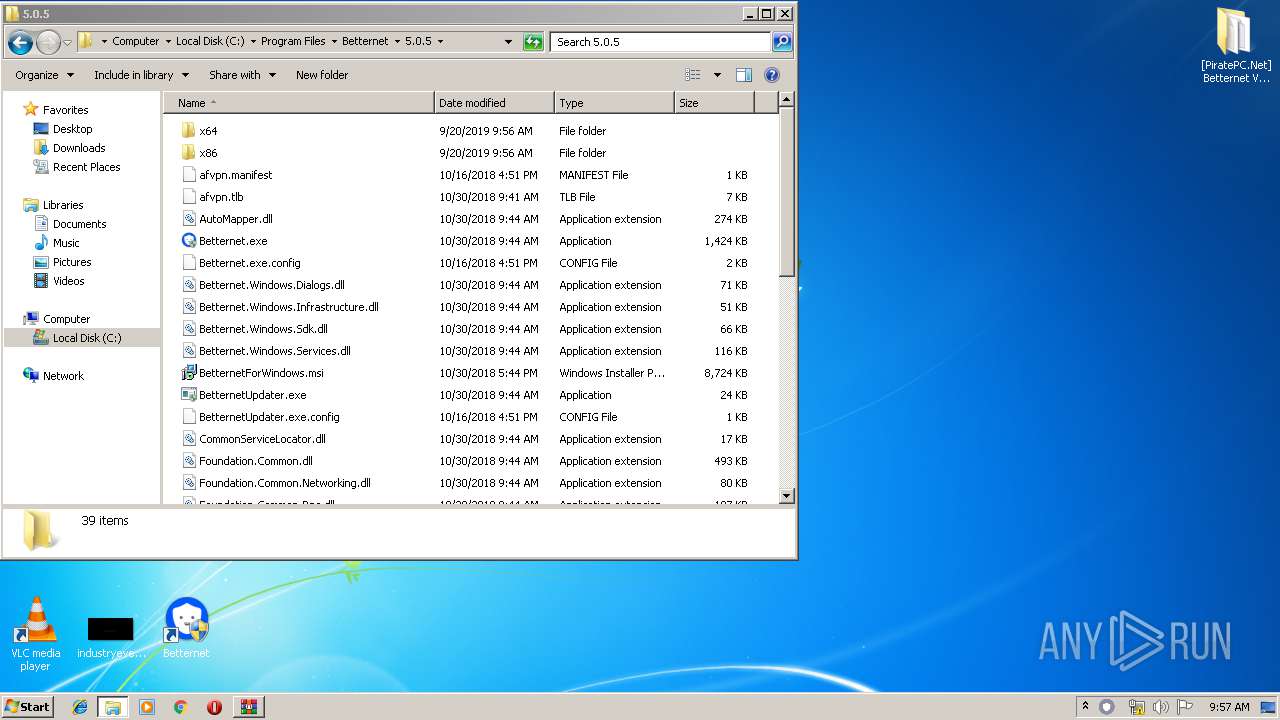Open VLC media player desktop shortcut
The height and width of the screenshot is (720, 1280).
coord(35,634)
